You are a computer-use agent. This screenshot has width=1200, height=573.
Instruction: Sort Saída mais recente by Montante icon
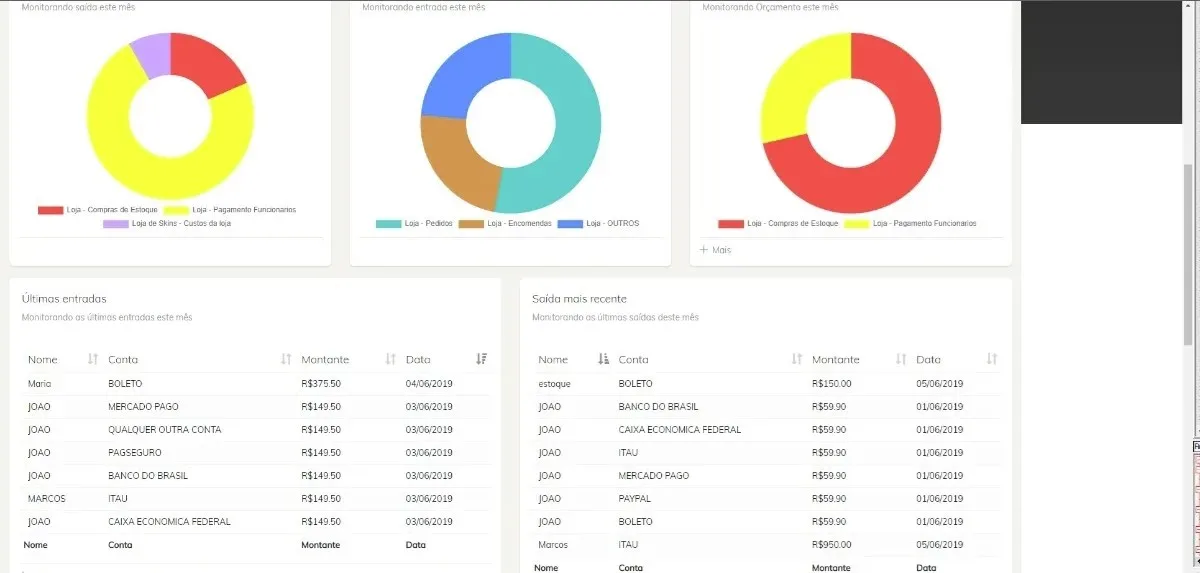click(x=901, y=359)
